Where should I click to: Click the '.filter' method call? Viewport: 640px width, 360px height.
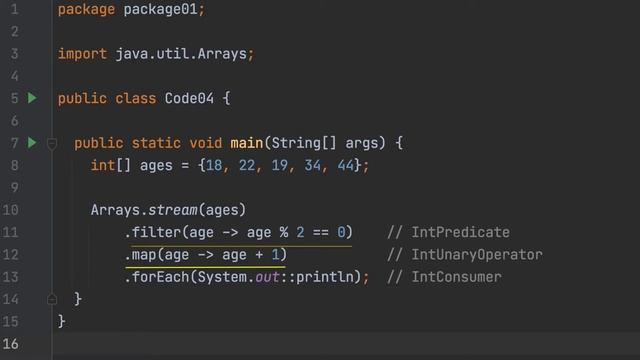[152, 232]
